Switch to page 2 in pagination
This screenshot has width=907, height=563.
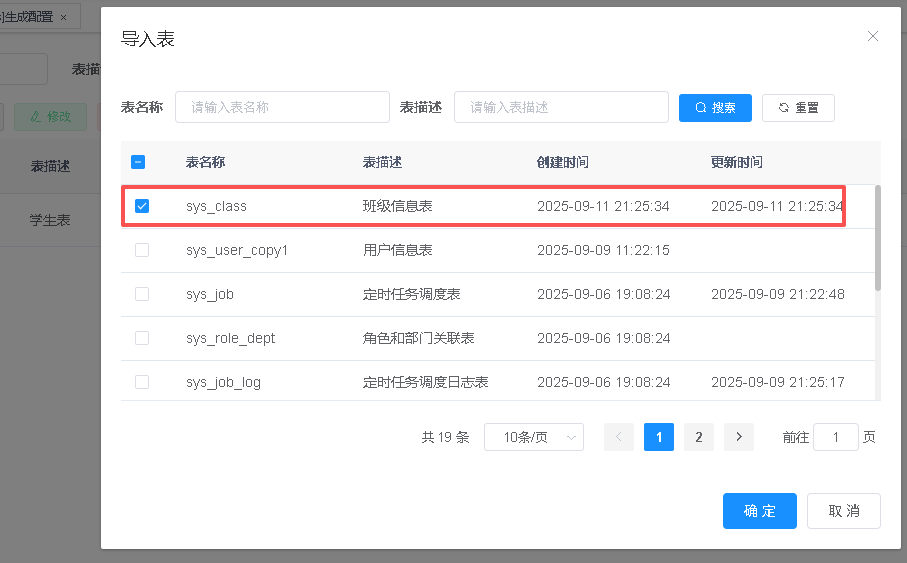pos(698,437)
